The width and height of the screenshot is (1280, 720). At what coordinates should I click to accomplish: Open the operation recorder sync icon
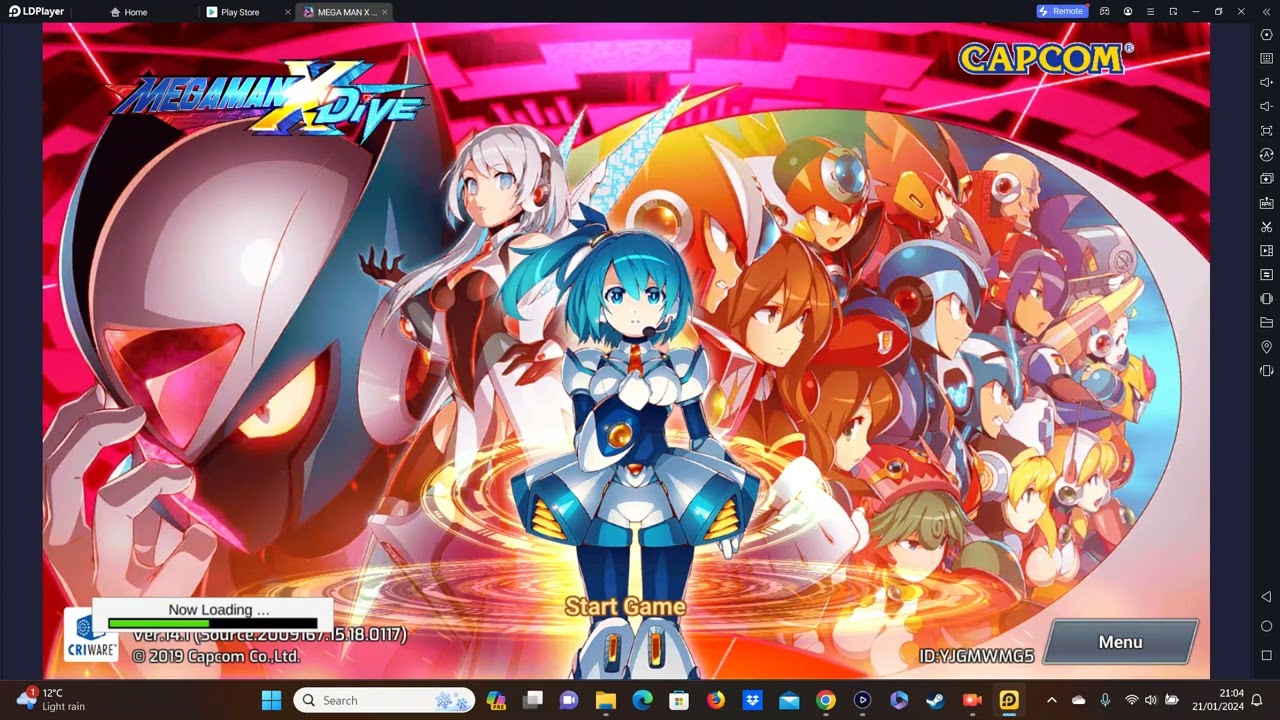(x=1266, y=155)
